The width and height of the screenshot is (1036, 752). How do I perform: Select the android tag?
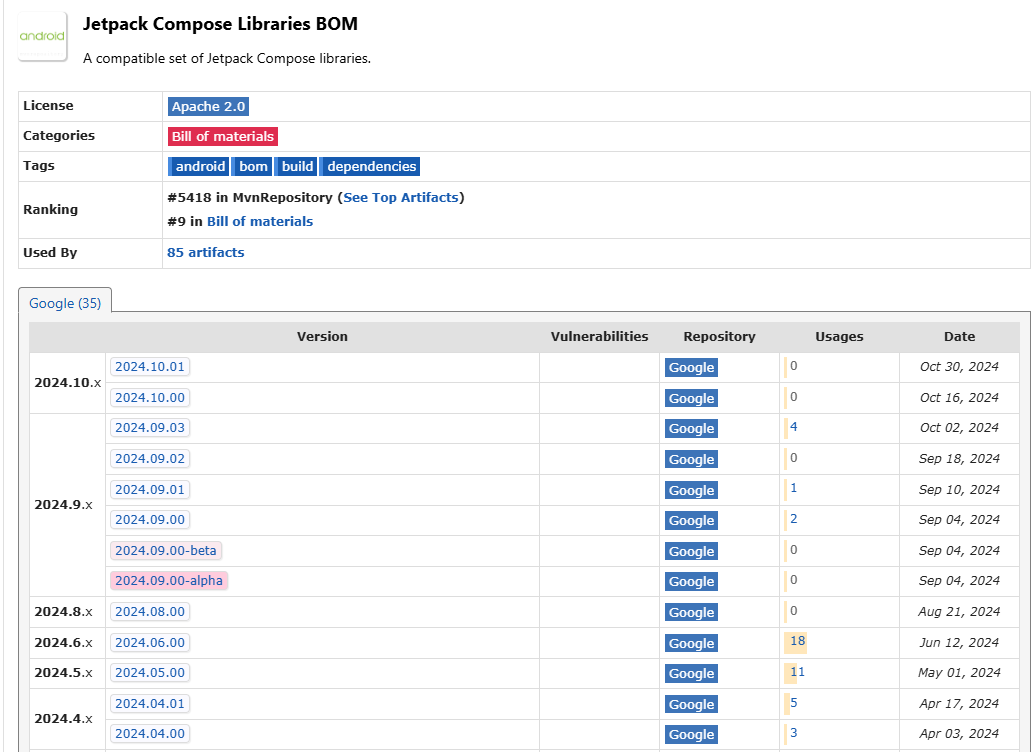pos(198,166)
